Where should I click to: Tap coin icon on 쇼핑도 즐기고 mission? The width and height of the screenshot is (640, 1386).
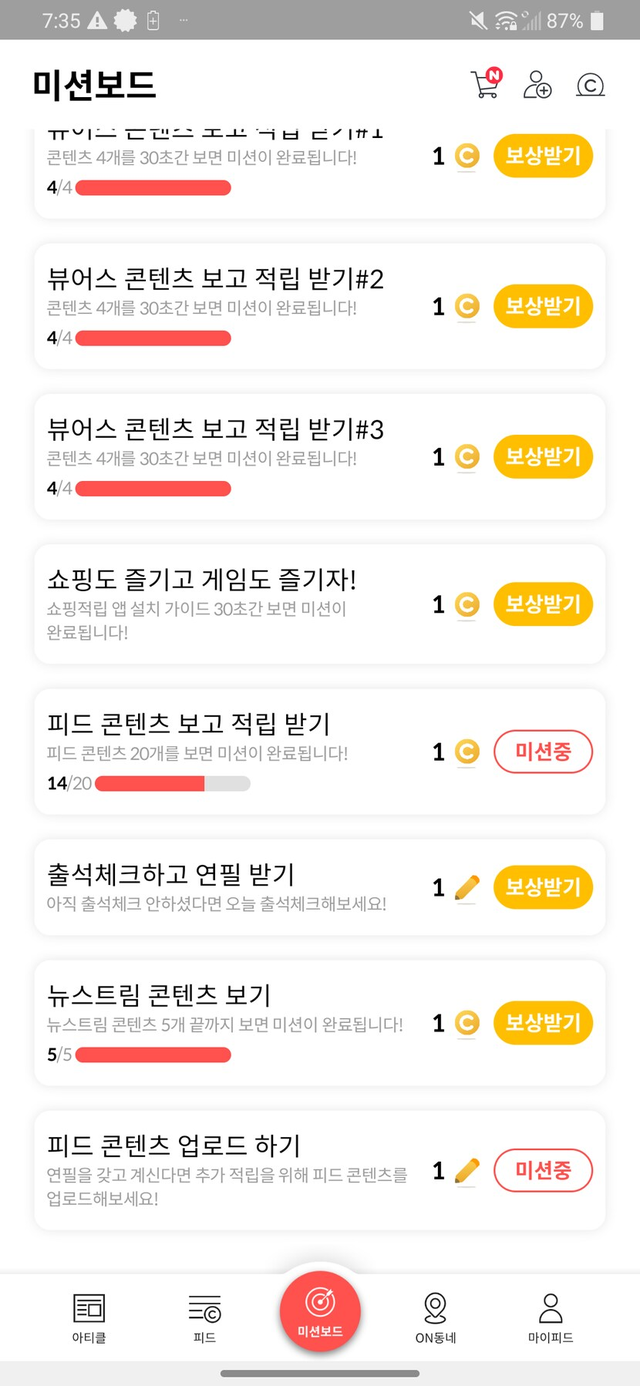pyautogui.click(x=467, y=605)
